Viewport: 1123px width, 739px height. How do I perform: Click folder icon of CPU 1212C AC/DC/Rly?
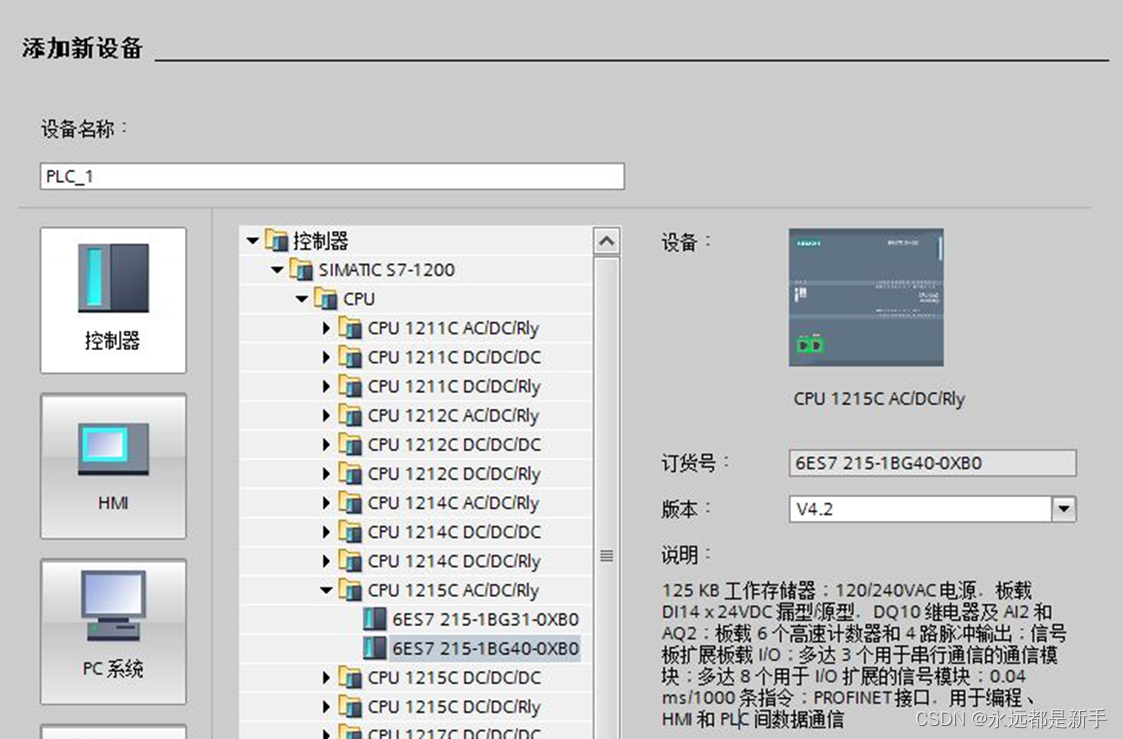coord(350,415)
